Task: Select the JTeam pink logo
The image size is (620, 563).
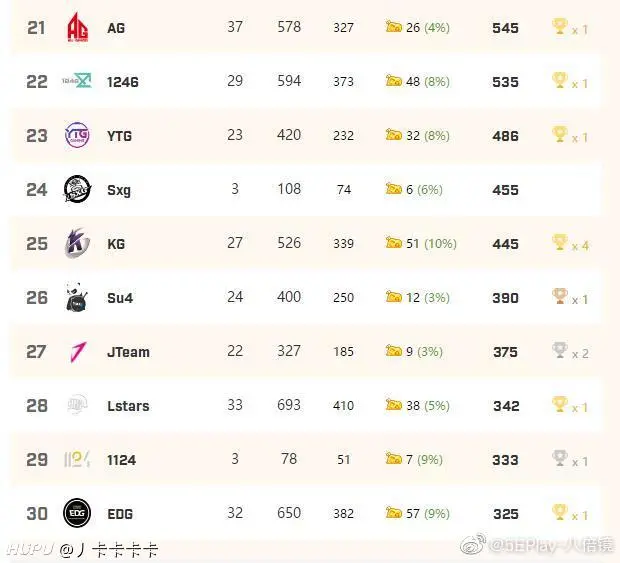Action: [x=78, y=351]
